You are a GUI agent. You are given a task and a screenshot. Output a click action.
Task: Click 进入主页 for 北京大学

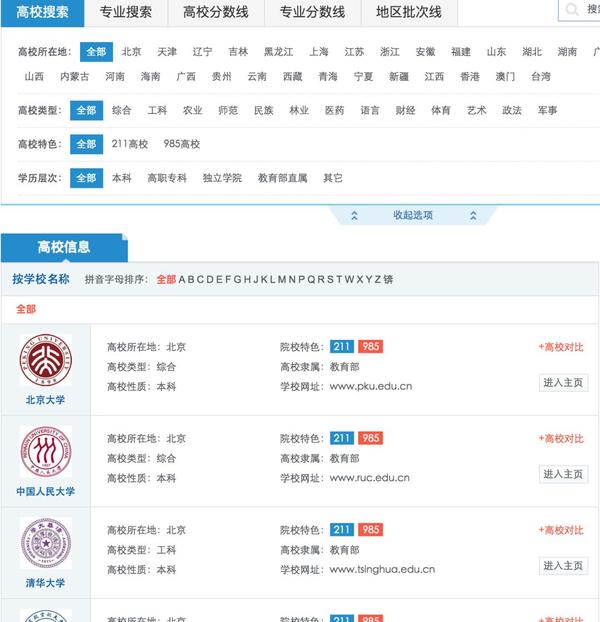coord(563,383)
